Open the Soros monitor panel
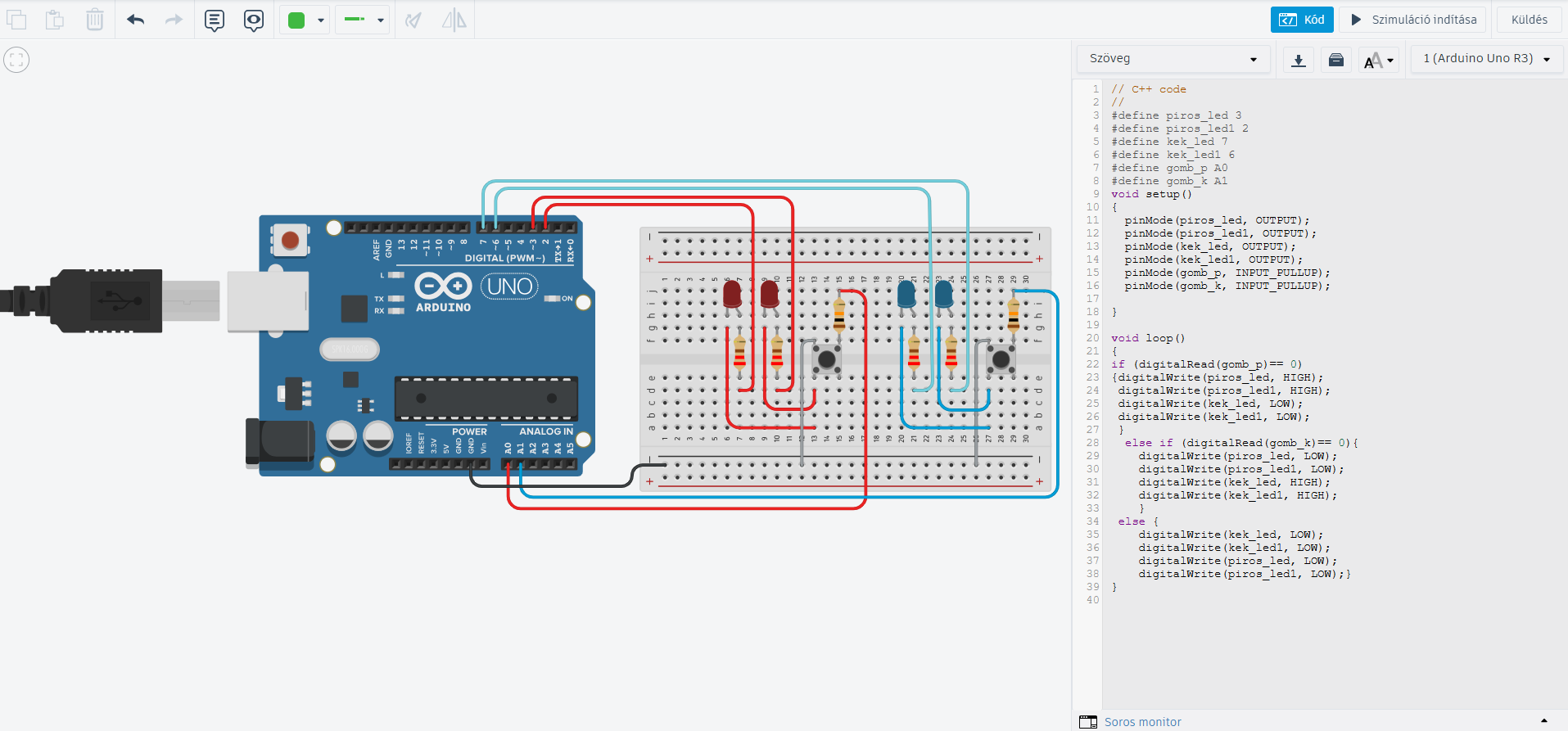 tap(1142, 721)
